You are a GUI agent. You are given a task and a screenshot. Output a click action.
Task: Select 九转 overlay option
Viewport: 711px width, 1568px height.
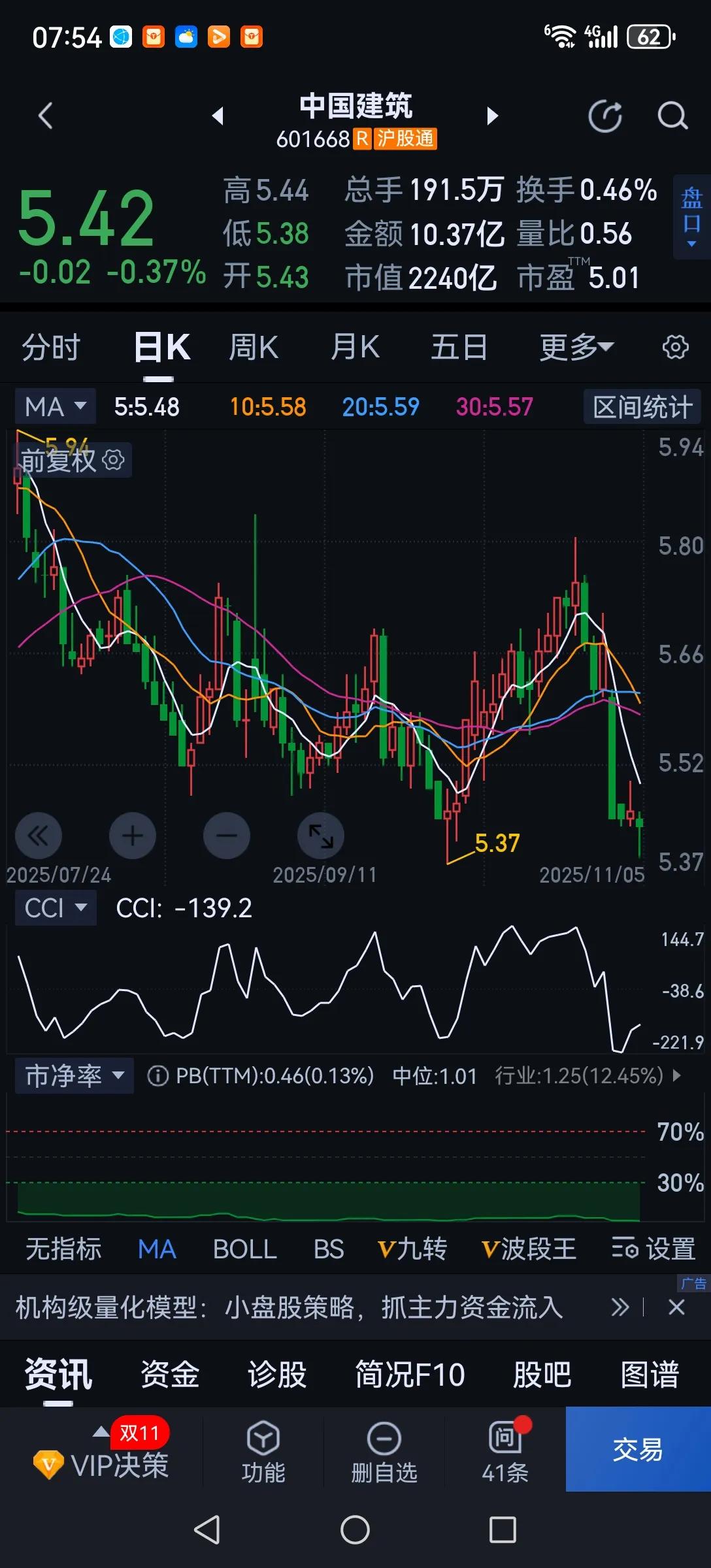point(412,1249)
